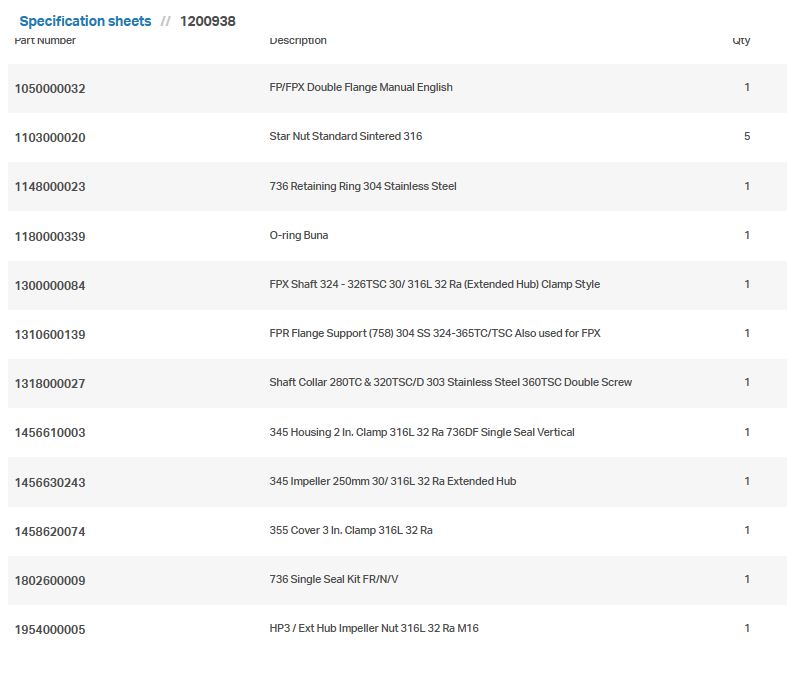Select part number 1103000020
Viewport: 787px width, 691px height.
pyautogui.click(x=50, y=137)
